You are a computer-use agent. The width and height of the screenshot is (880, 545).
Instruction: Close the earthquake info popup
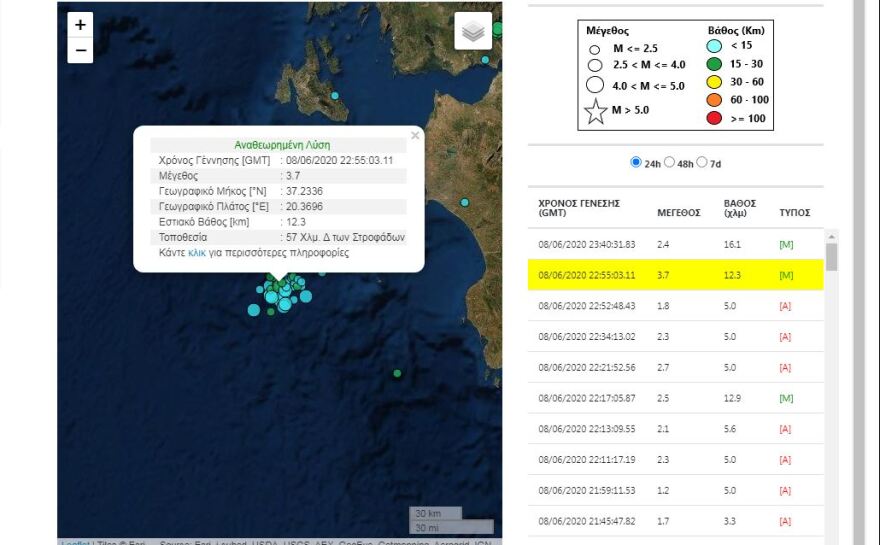415,136
